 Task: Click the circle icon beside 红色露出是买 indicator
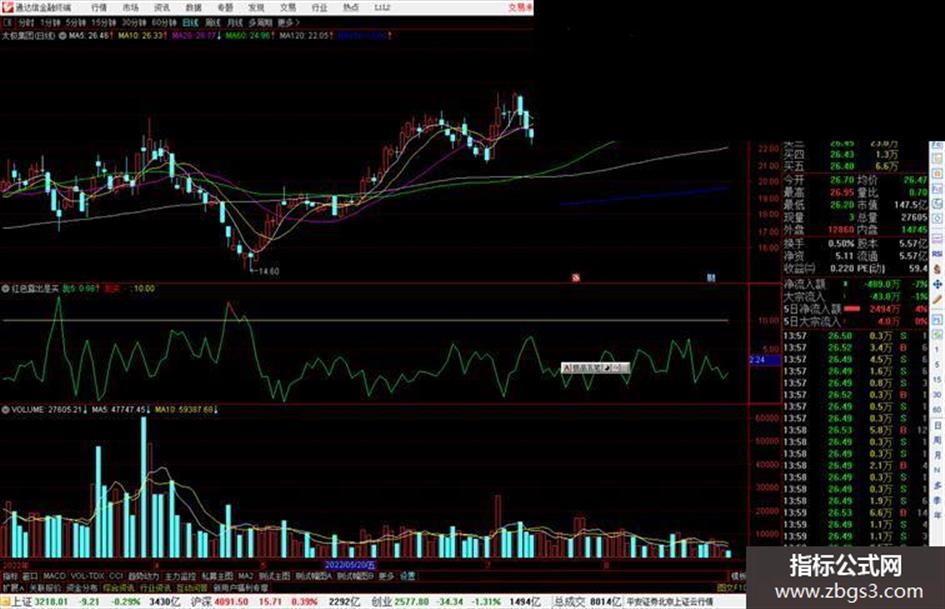pos(5,289)
